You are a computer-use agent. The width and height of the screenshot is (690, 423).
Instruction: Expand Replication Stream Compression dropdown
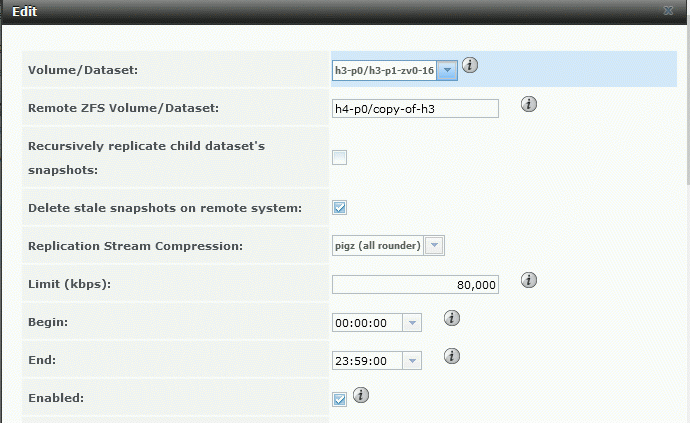coord(435,246)
